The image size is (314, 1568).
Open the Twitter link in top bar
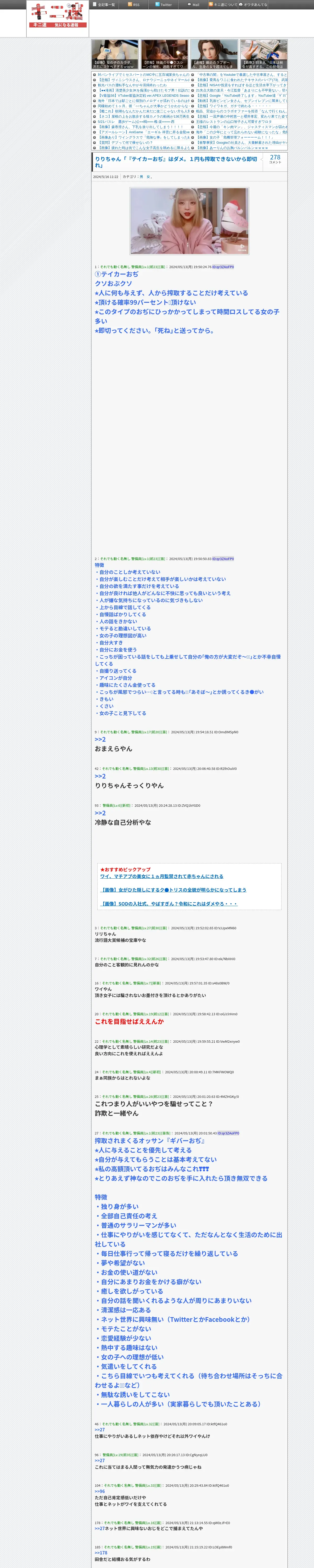pos(163,5)
